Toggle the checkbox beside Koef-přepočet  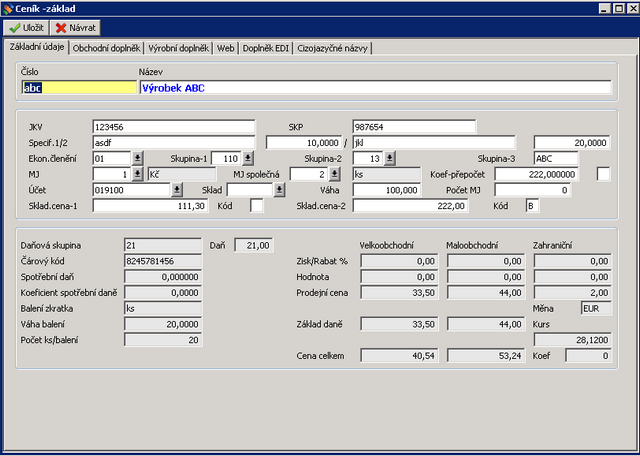click(x=604, y=174)
